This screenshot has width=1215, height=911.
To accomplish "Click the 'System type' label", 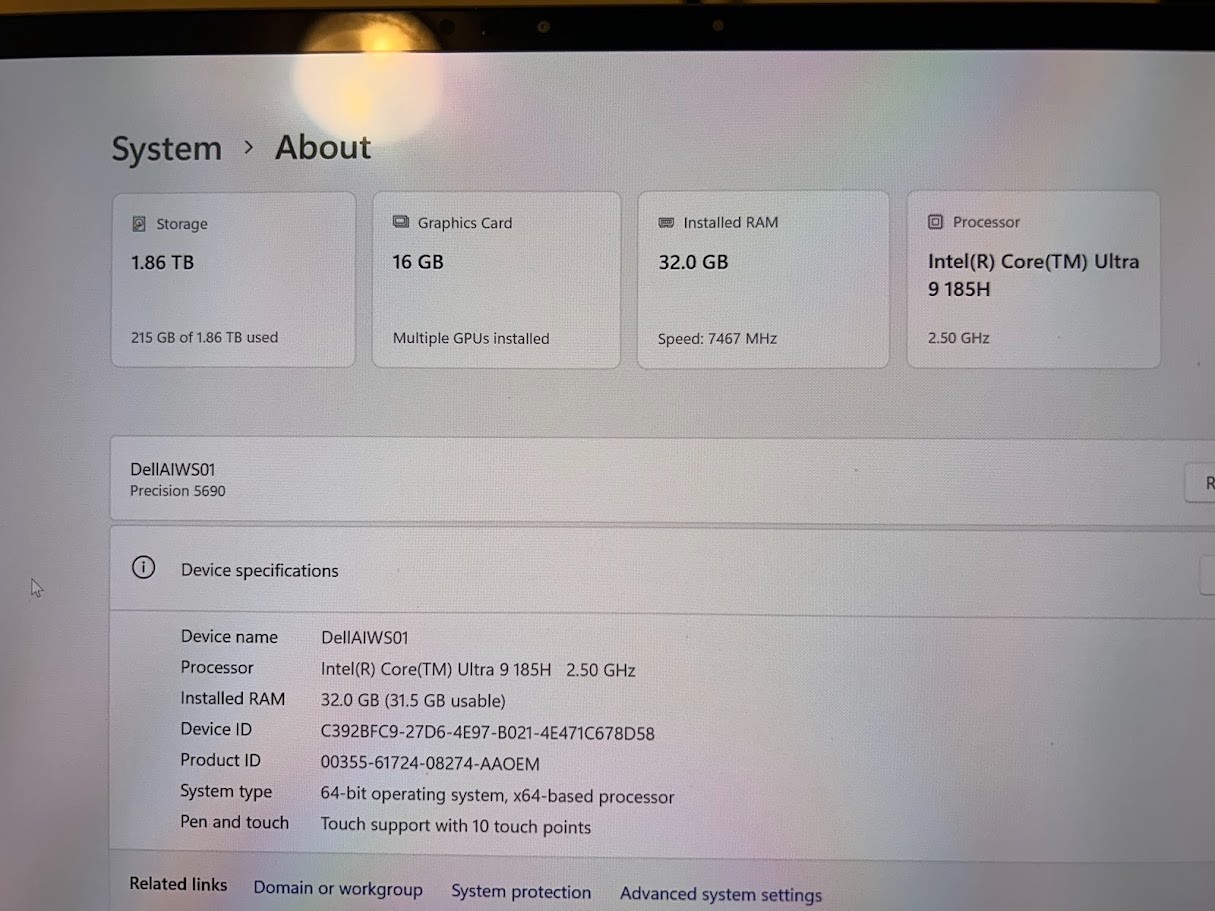I will point(226,791).
